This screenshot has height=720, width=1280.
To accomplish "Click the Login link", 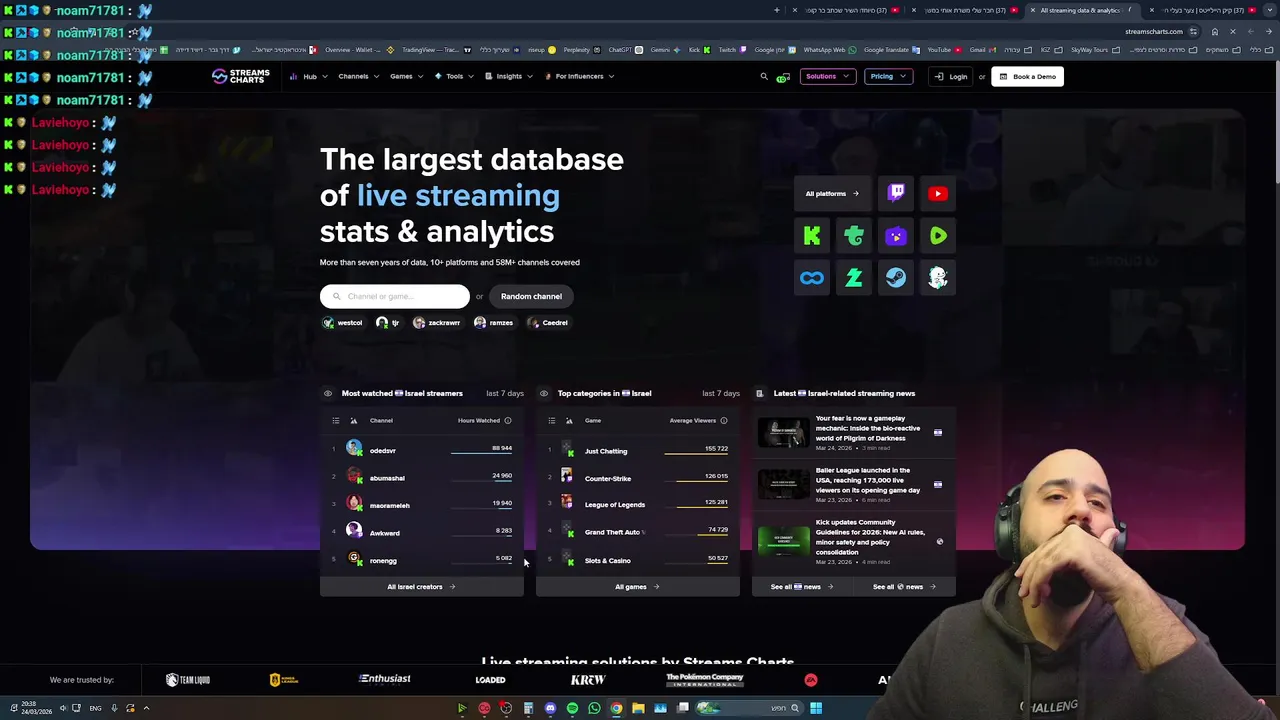I will click(x=951, y=76).
